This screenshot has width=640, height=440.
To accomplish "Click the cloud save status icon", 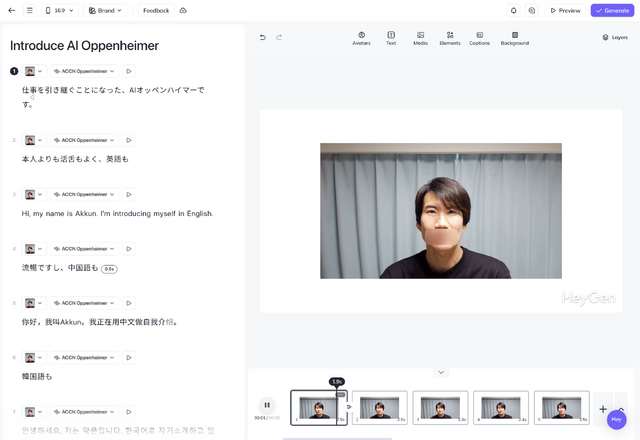I will click(x=183, y=11).
